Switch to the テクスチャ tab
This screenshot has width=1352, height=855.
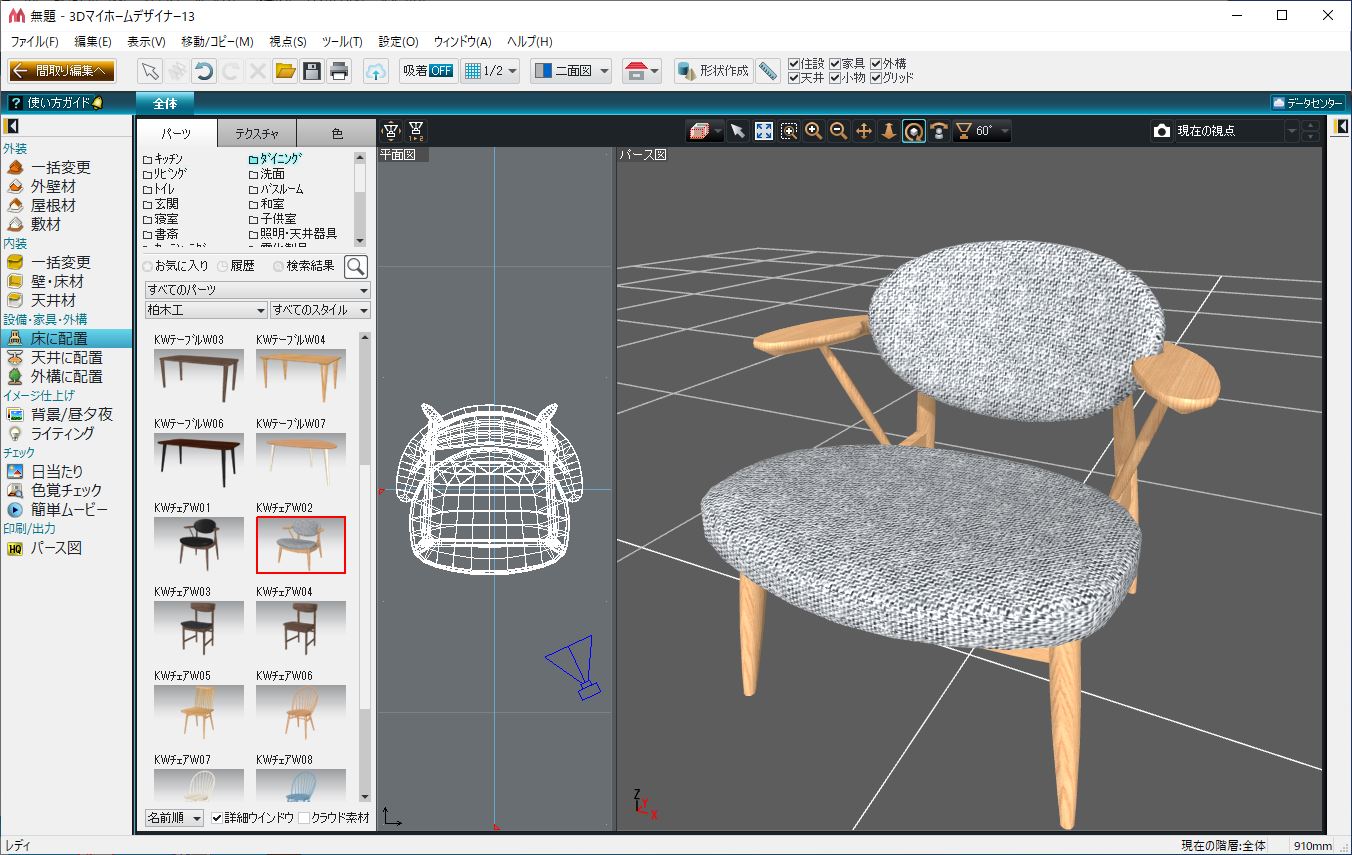[257, 133]
